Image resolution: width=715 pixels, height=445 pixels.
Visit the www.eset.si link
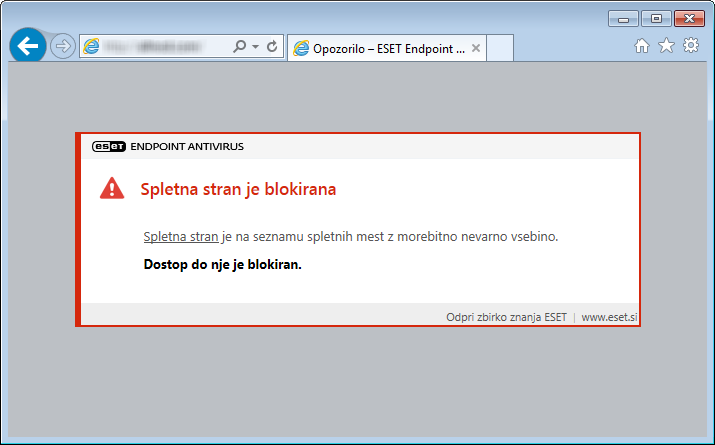[x=609, y=317]
